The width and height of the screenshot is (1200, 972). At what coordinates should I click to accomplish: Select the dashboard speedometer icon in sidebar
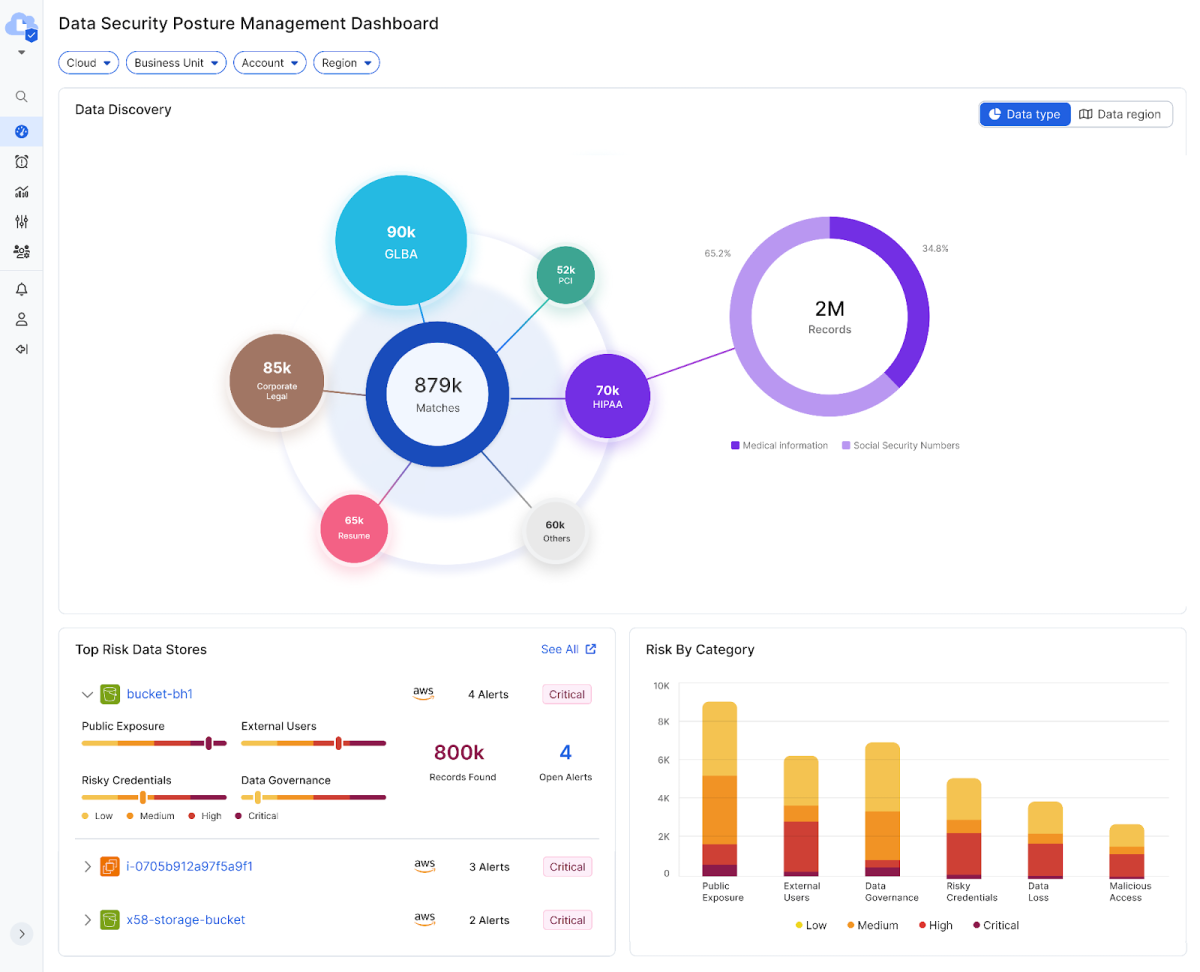click(x=21, y=131)
